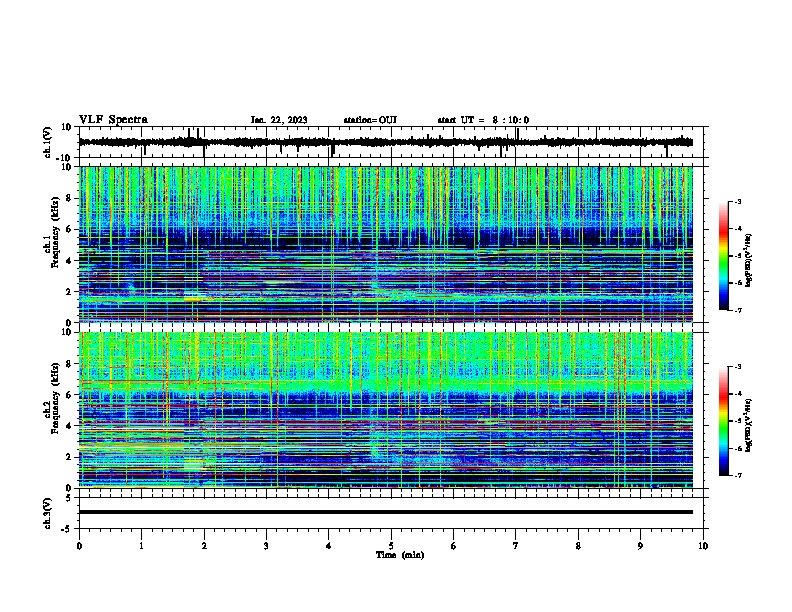This screenshot has width=792, height=612.
Task: Click the time axis tick label "2"
Action: point(204,546)
